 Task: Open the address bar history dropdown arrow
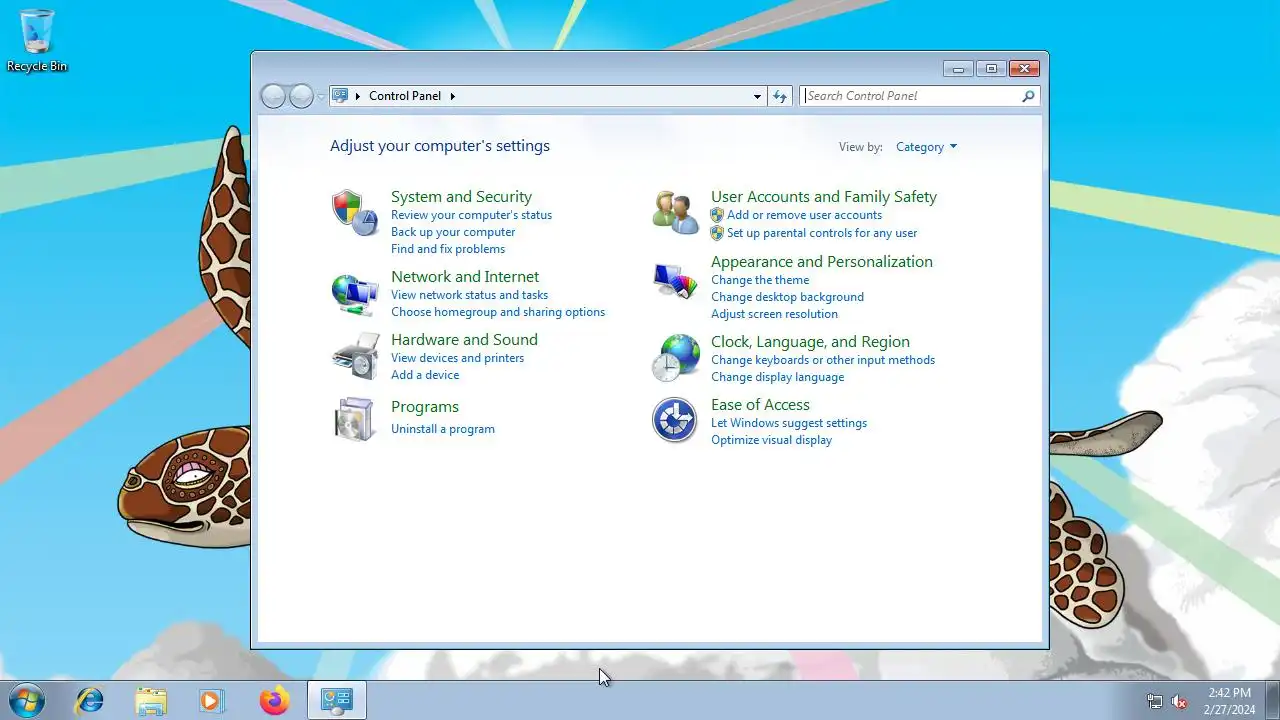click(x=757, y=96)
